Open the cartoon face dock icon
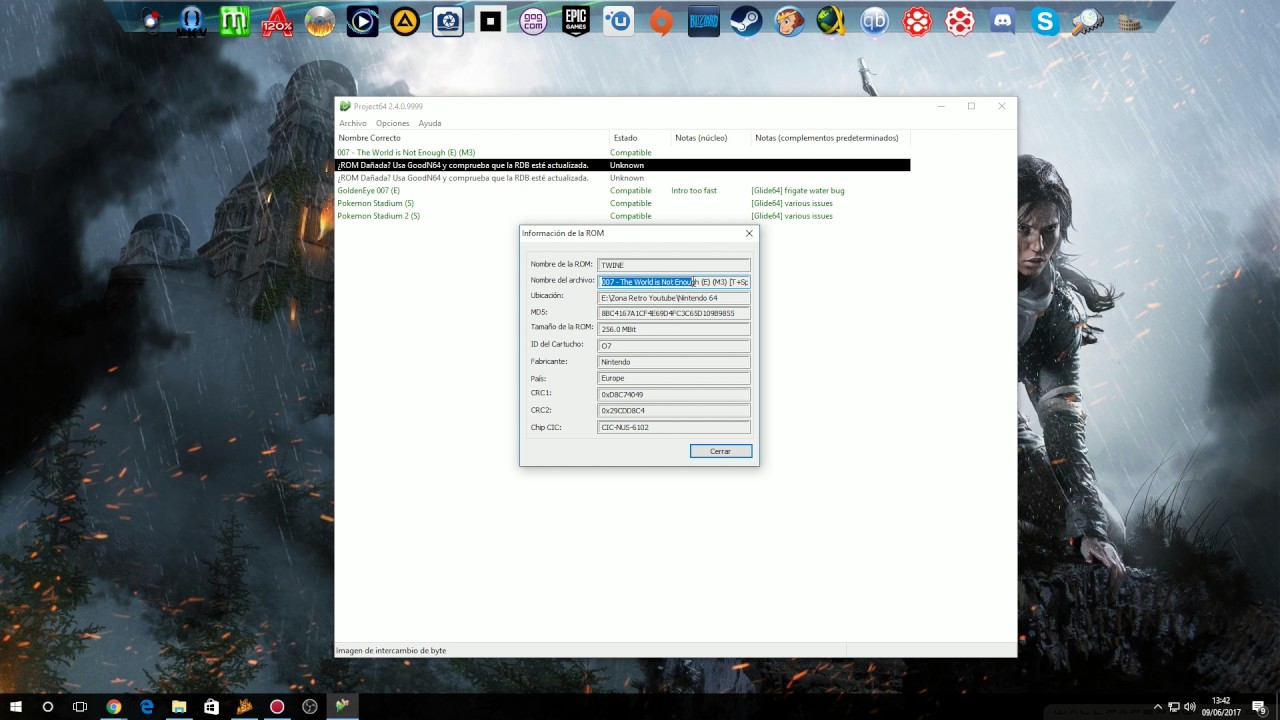 789,21
